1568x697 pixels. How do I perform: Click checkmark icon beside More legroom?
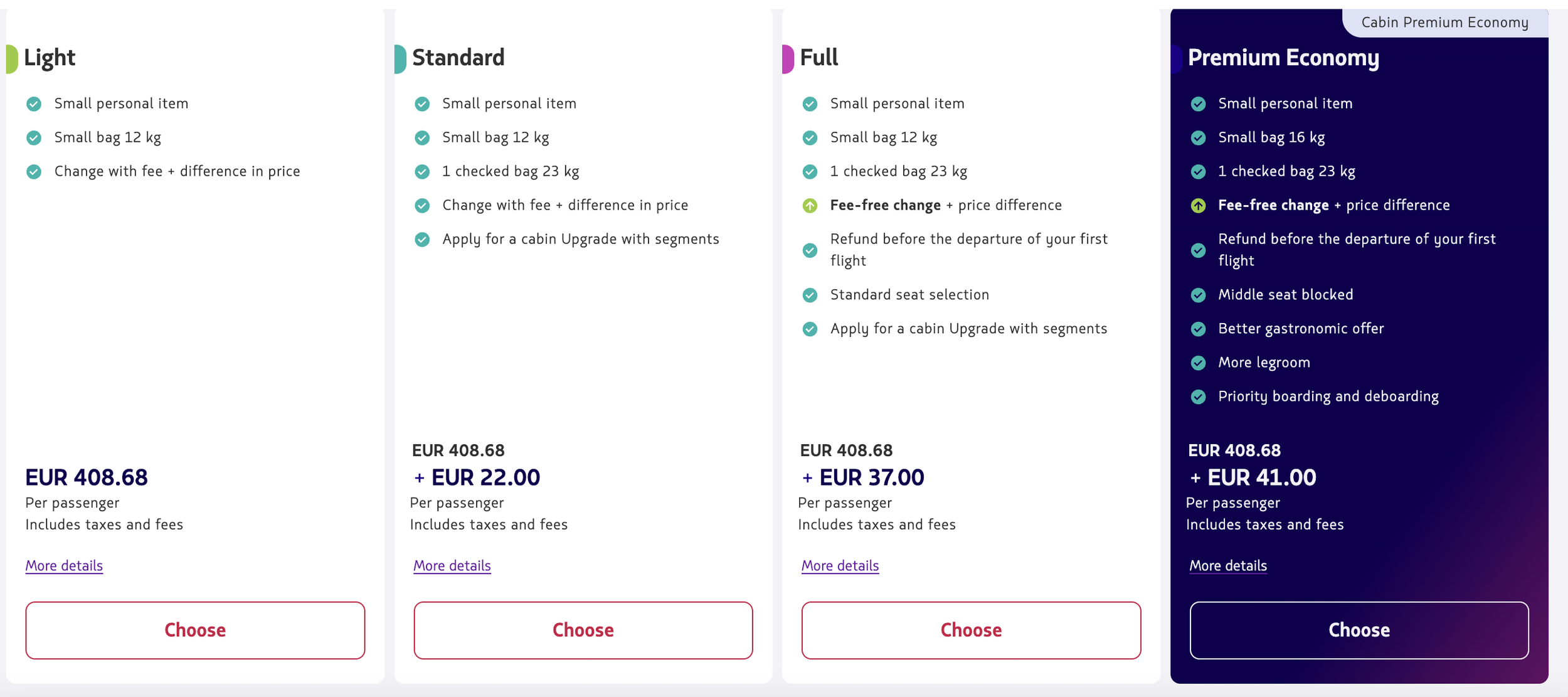[x=1198, y=363]
